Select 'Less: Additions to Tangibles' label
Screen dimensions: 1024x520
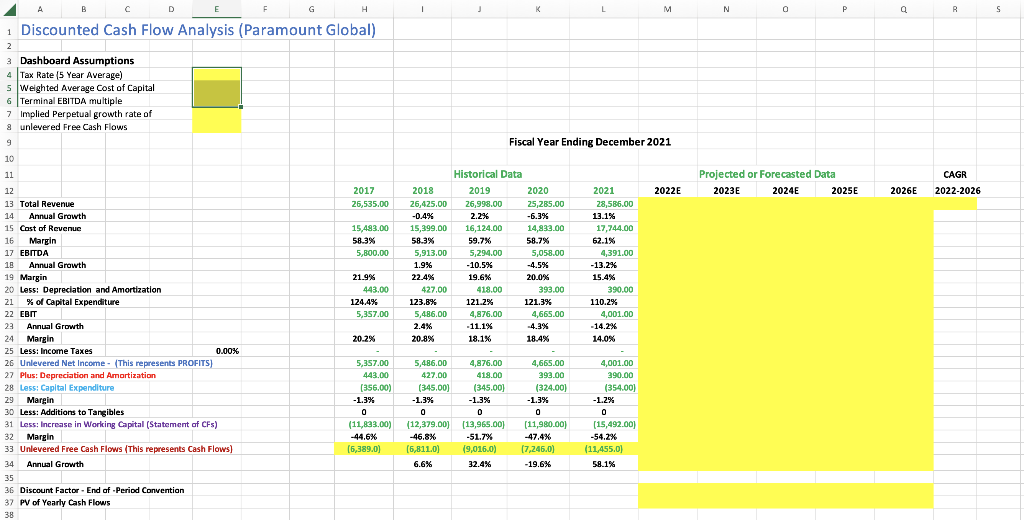pyautogui.click(x=72, y=412)
